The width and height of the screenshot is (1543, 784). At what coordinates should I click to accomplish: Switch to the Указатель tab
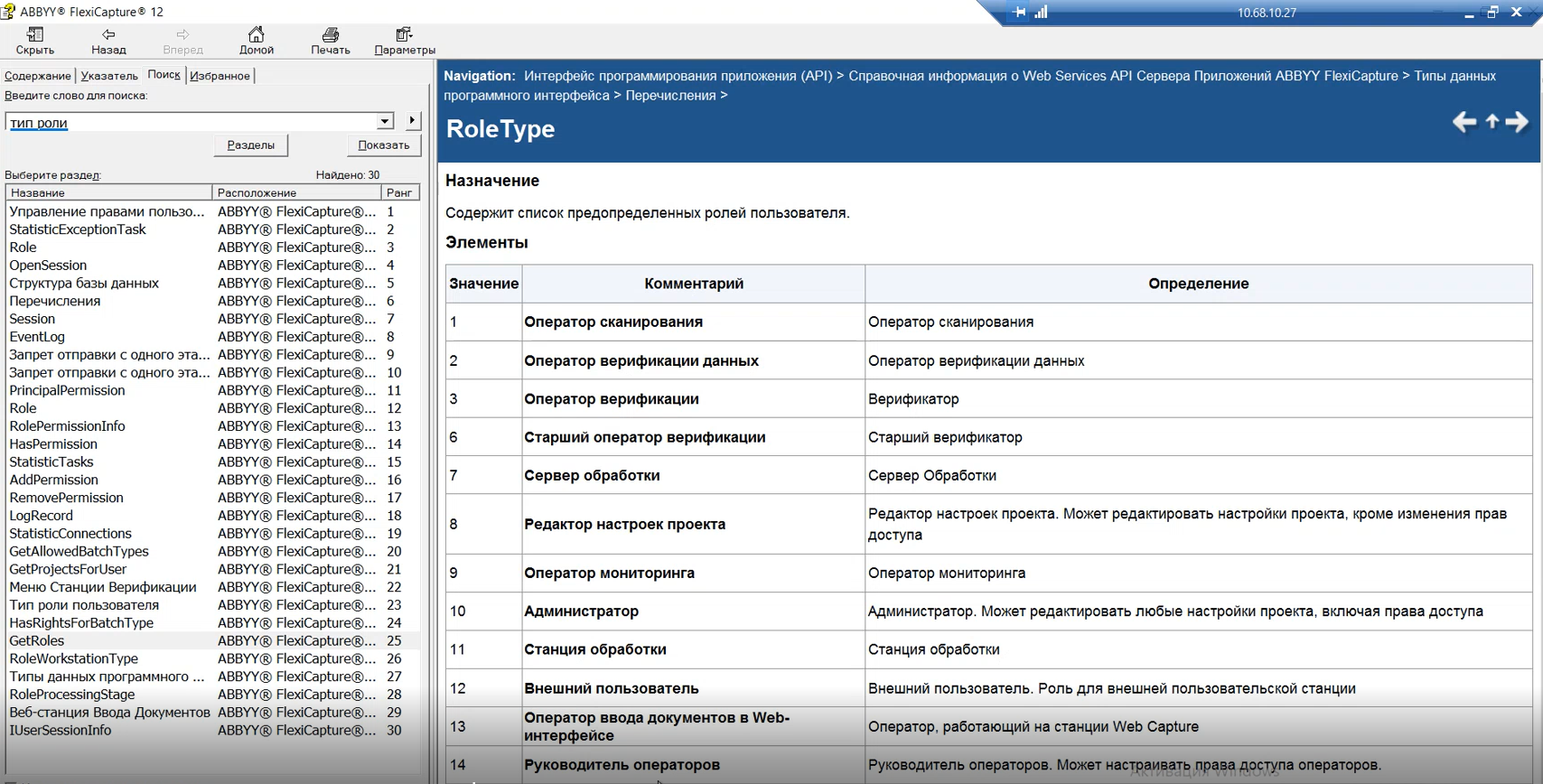click(109, 76)
